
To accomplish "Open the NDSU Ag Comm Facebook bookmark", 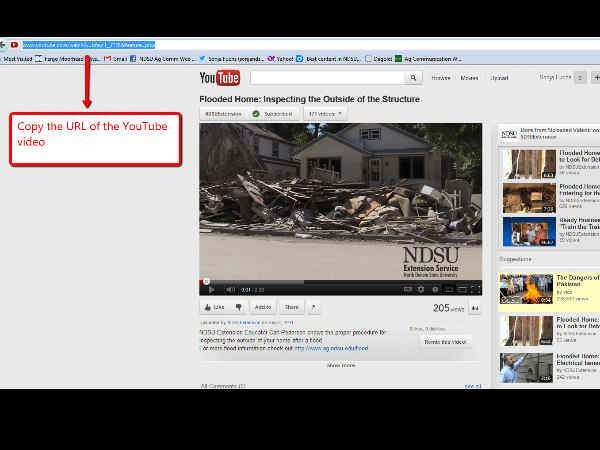I will click(163, 59).
